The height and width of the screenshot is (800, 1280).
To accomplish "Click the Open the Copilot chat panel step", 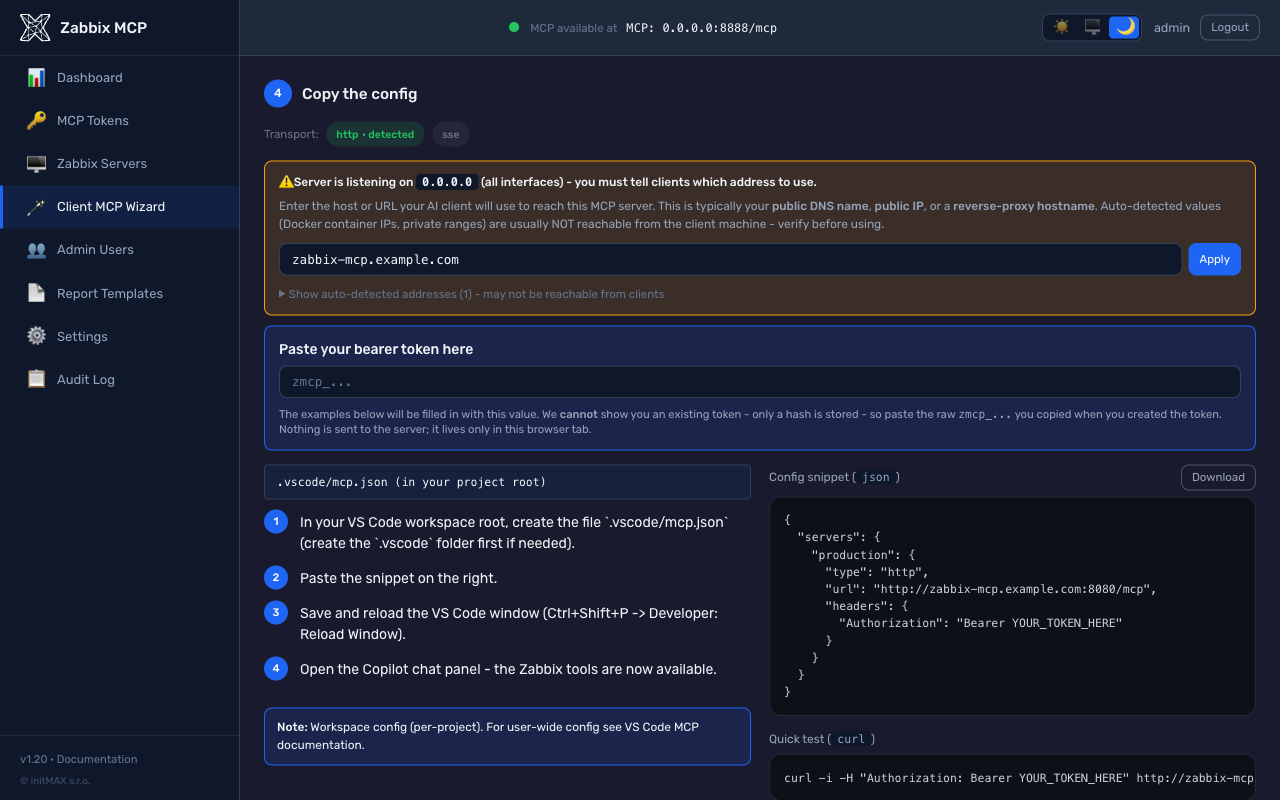I will [508, 669].
